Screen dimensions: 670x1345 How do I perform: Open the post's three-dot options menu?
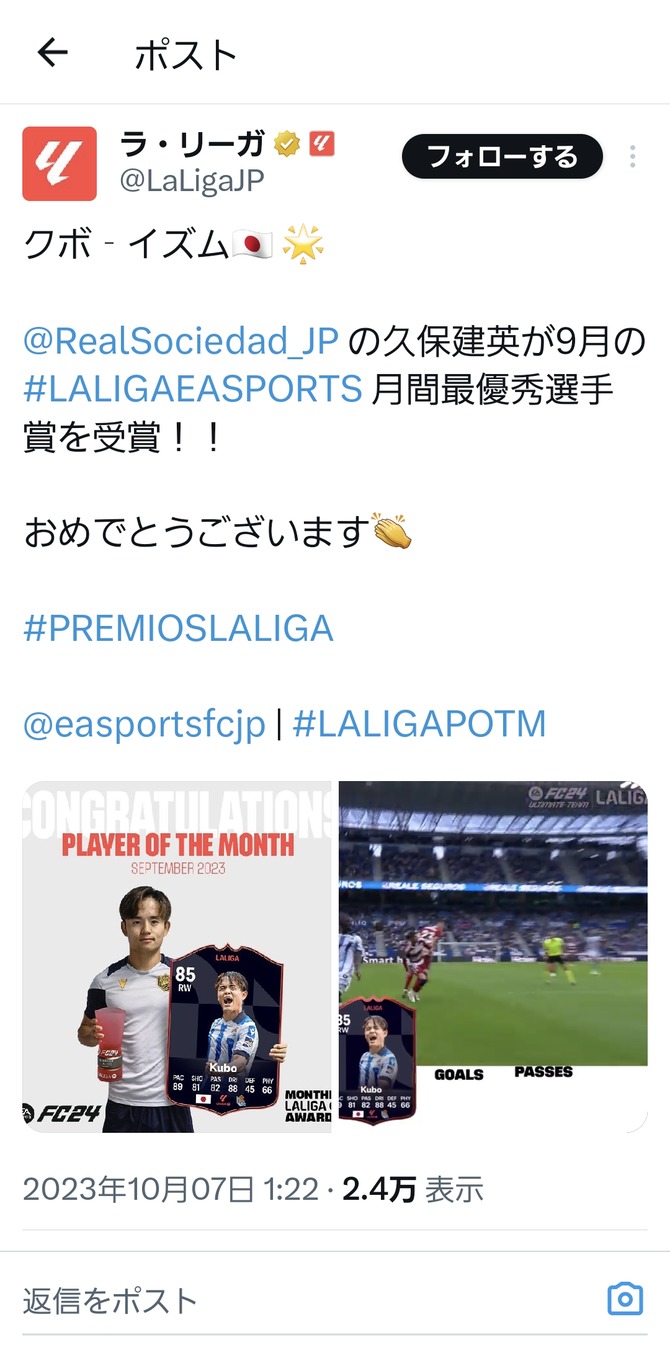tap(632, 157)
